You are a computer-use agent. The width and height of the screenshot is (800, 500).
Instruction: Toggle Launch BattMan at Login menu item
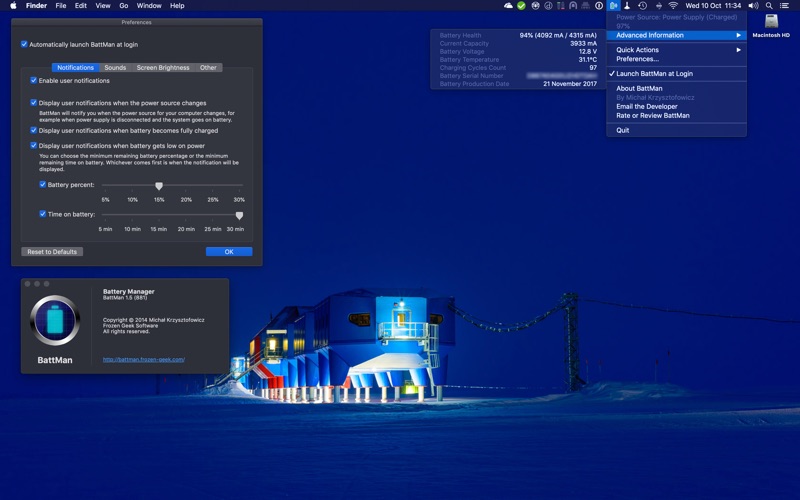point(676,73)
